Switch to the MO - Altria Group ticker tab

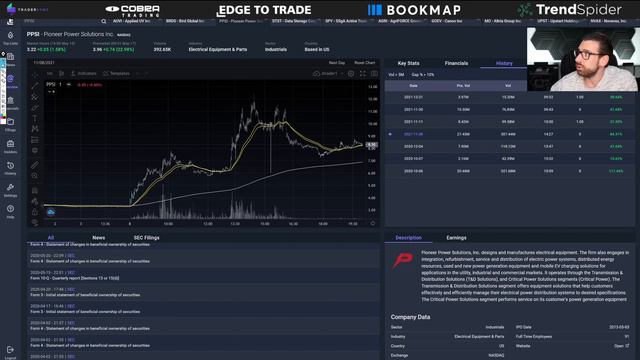tap(503, 21)
